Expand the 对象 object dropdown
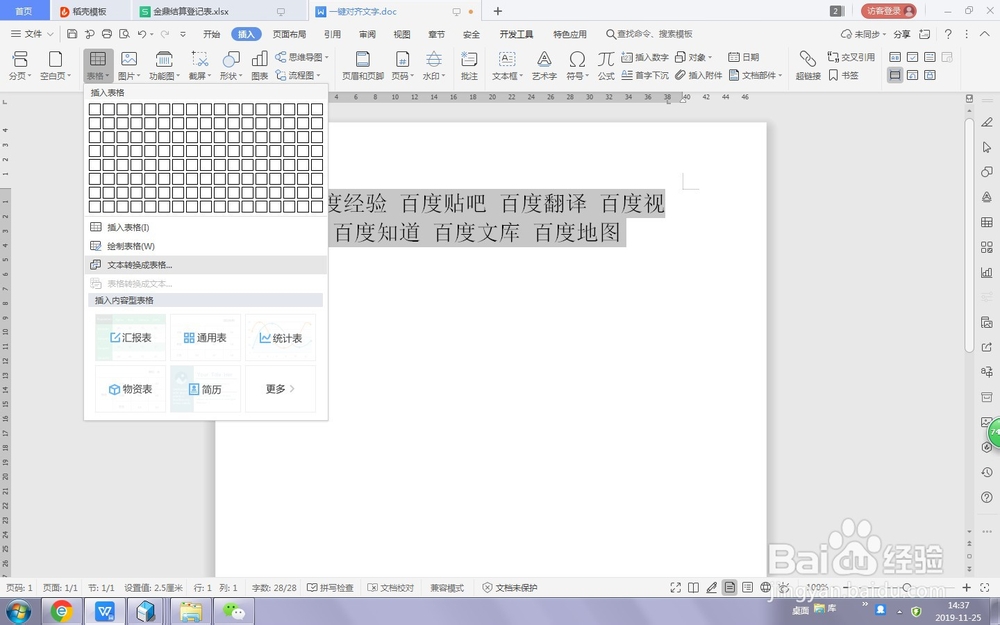The height and width of the screenshot is (625, 1000). (710, 57)
